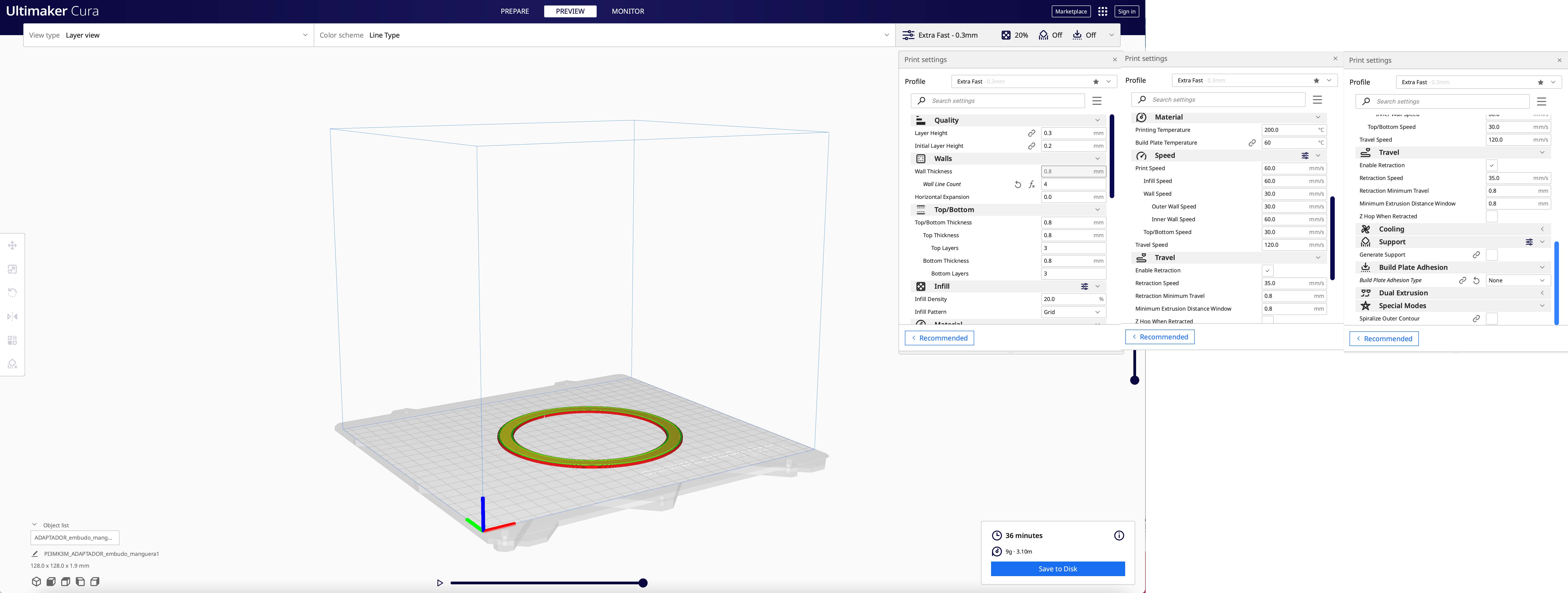This screenshot has width=1568, height=593.
Task: Select the Rotate tool in left toolbar
Action: tap(12, 293)
